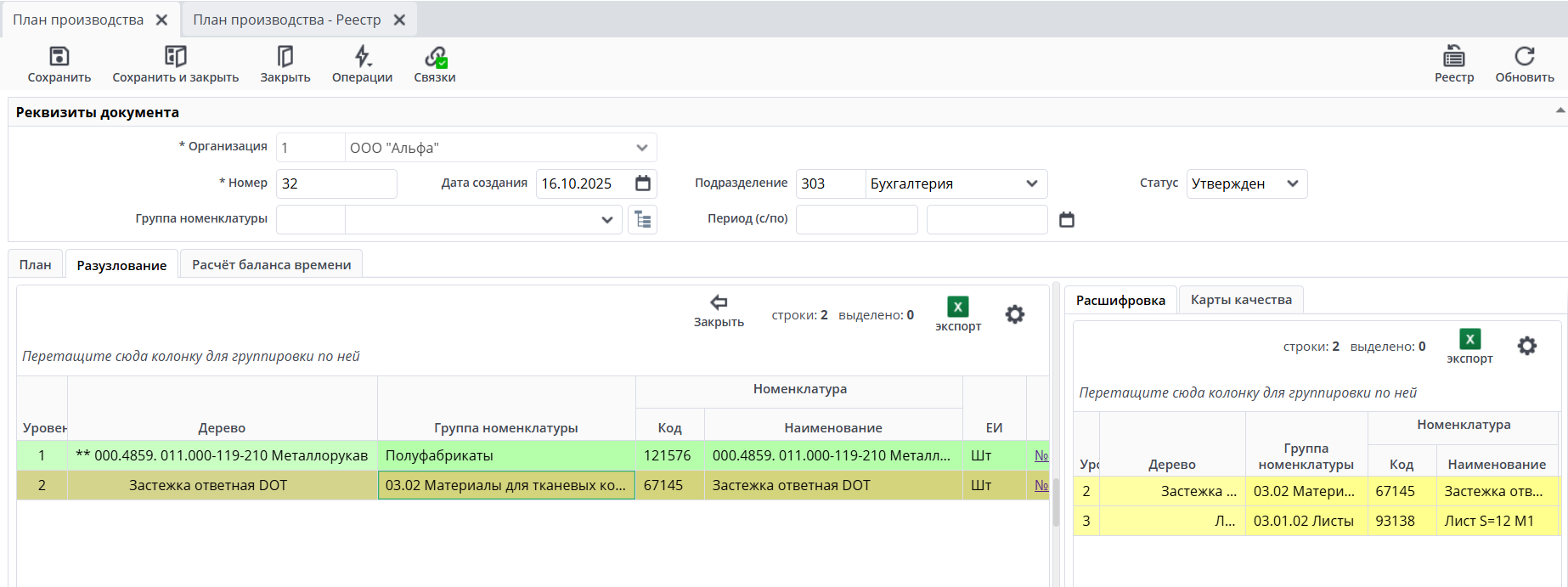The height and width of the screenshot is (587, 1568).
Task: Open the Operations (Операции) toolbar menu
Action: 362,57
